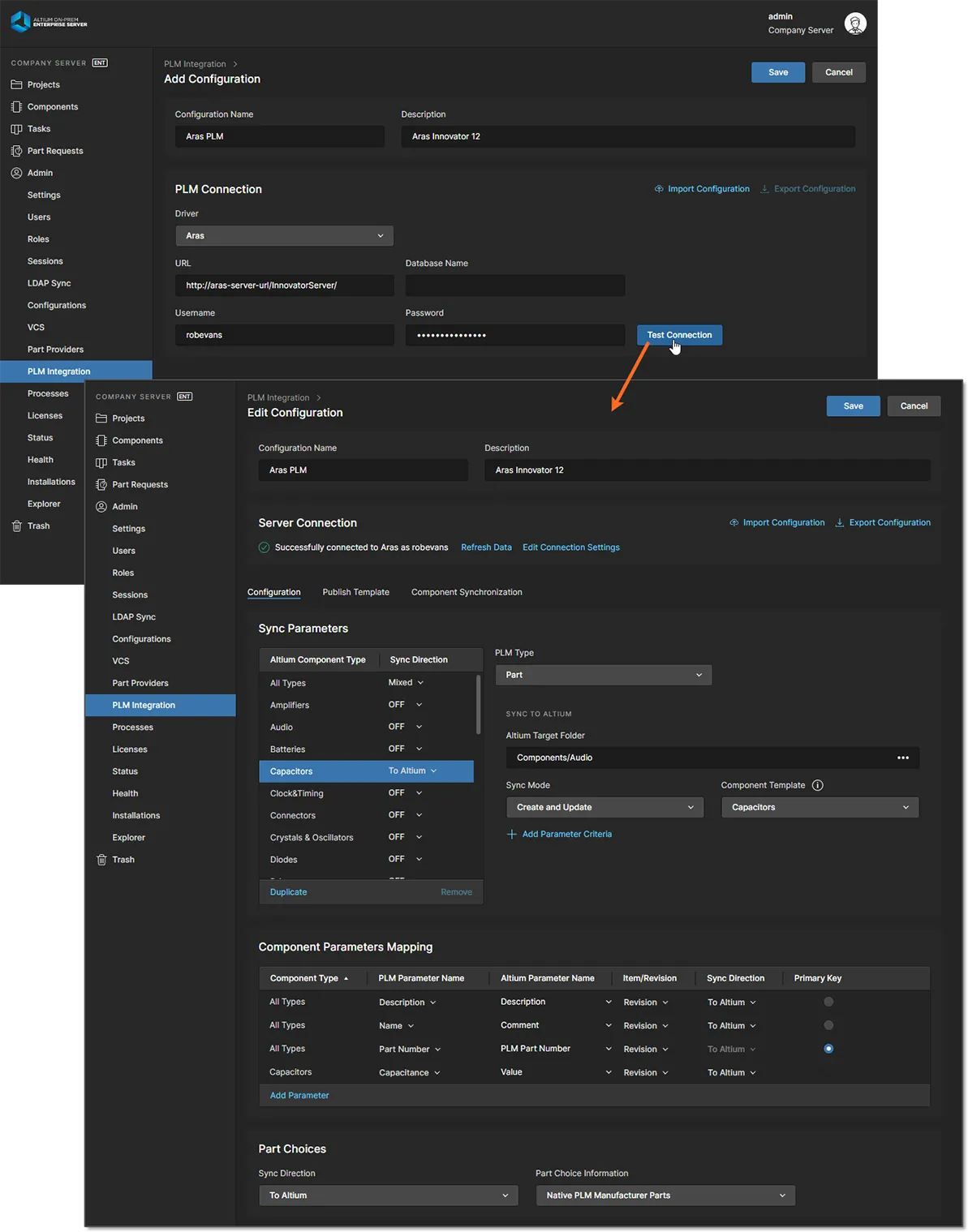
Task: Open the All Types Mixed sync direction dropdown
Action: 406,683
